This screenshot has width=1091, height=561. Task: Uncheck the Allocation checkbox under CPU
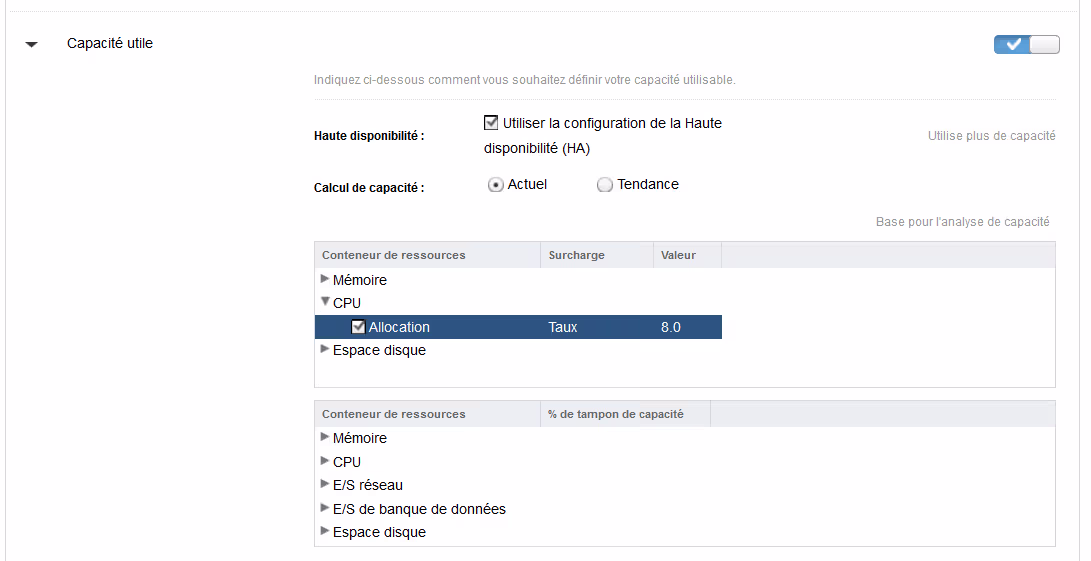point(358,327)
